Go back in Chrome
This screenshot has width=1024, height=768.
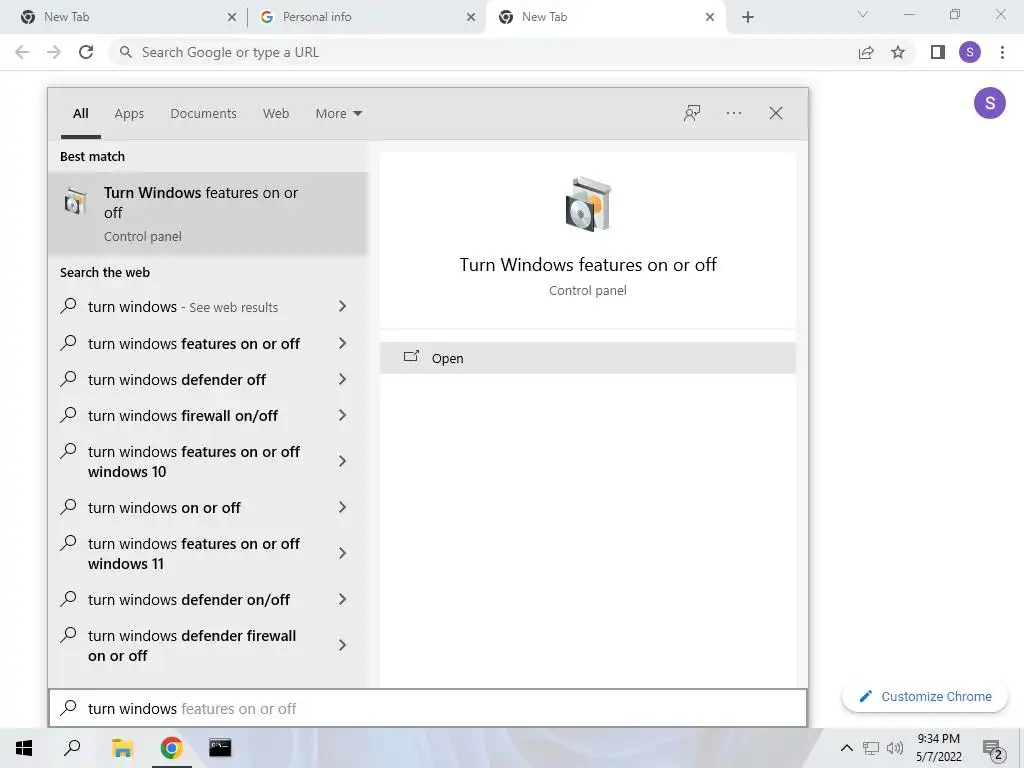22,52
